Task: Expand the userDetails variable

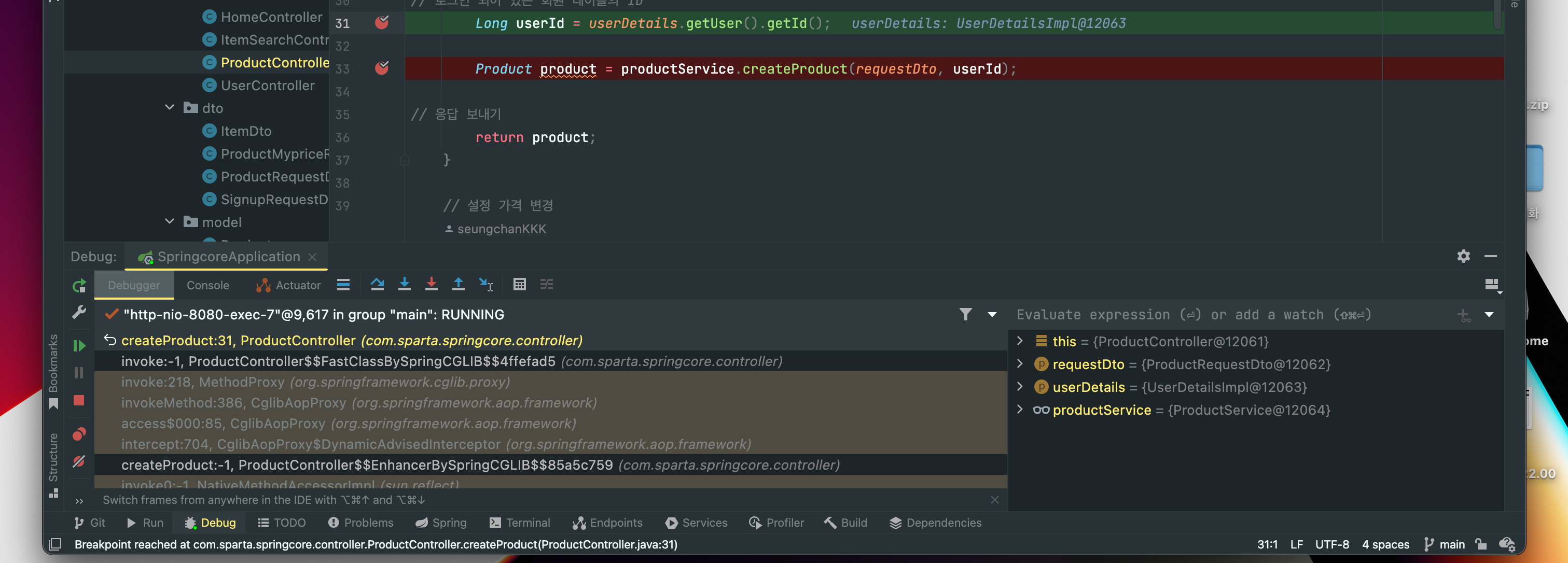Action: coord(1020,387)
